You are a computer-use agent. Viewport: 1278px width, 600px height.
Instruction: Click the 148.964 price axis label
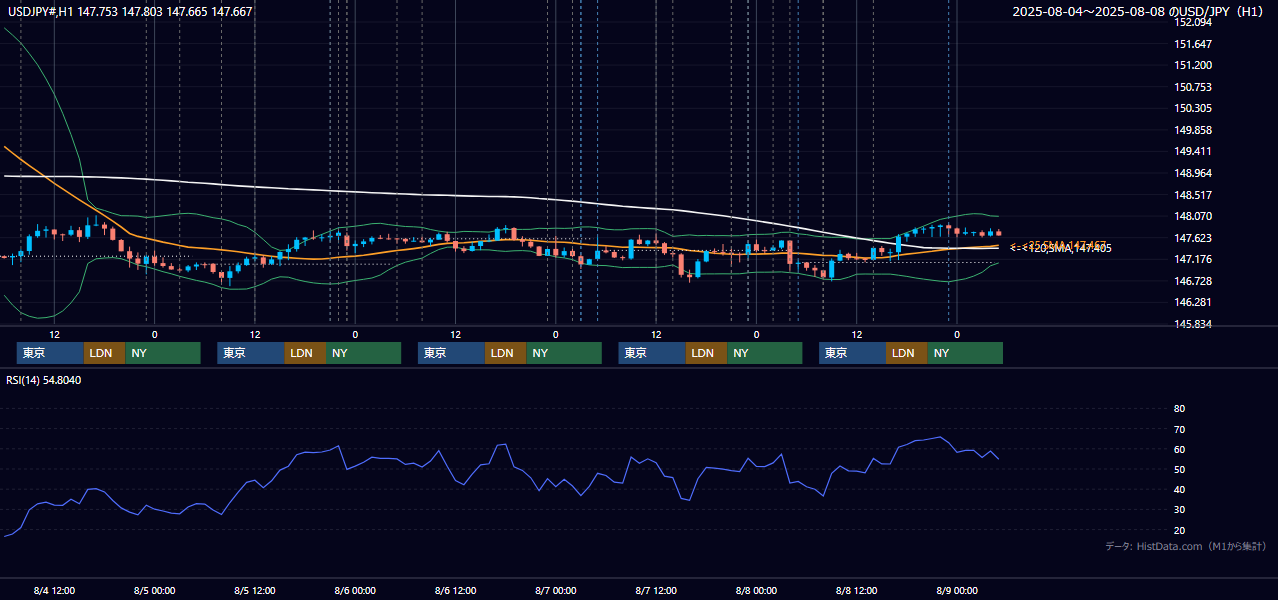point(1193,173)
